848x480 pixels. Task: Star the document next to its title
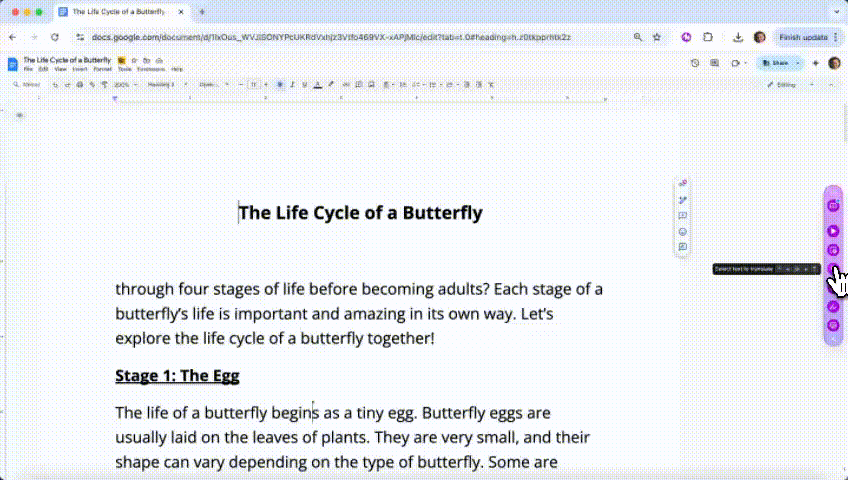[x=134, y=61]
